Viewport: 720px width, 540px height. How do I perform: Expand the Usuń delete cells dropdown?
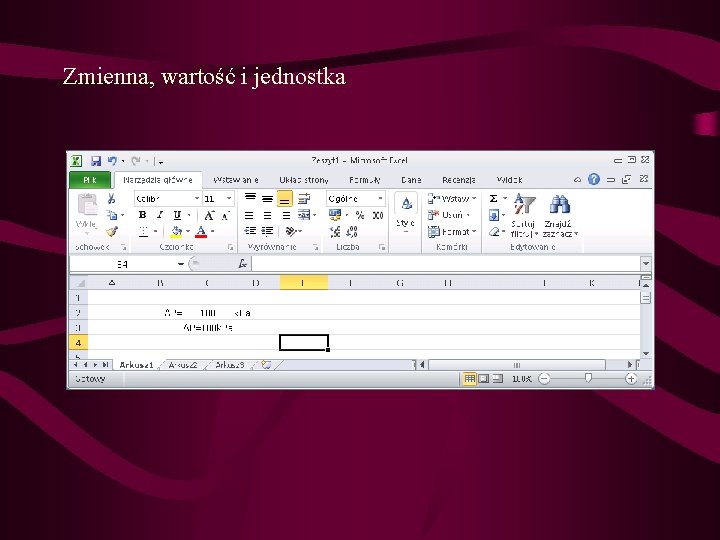[468, 215]
